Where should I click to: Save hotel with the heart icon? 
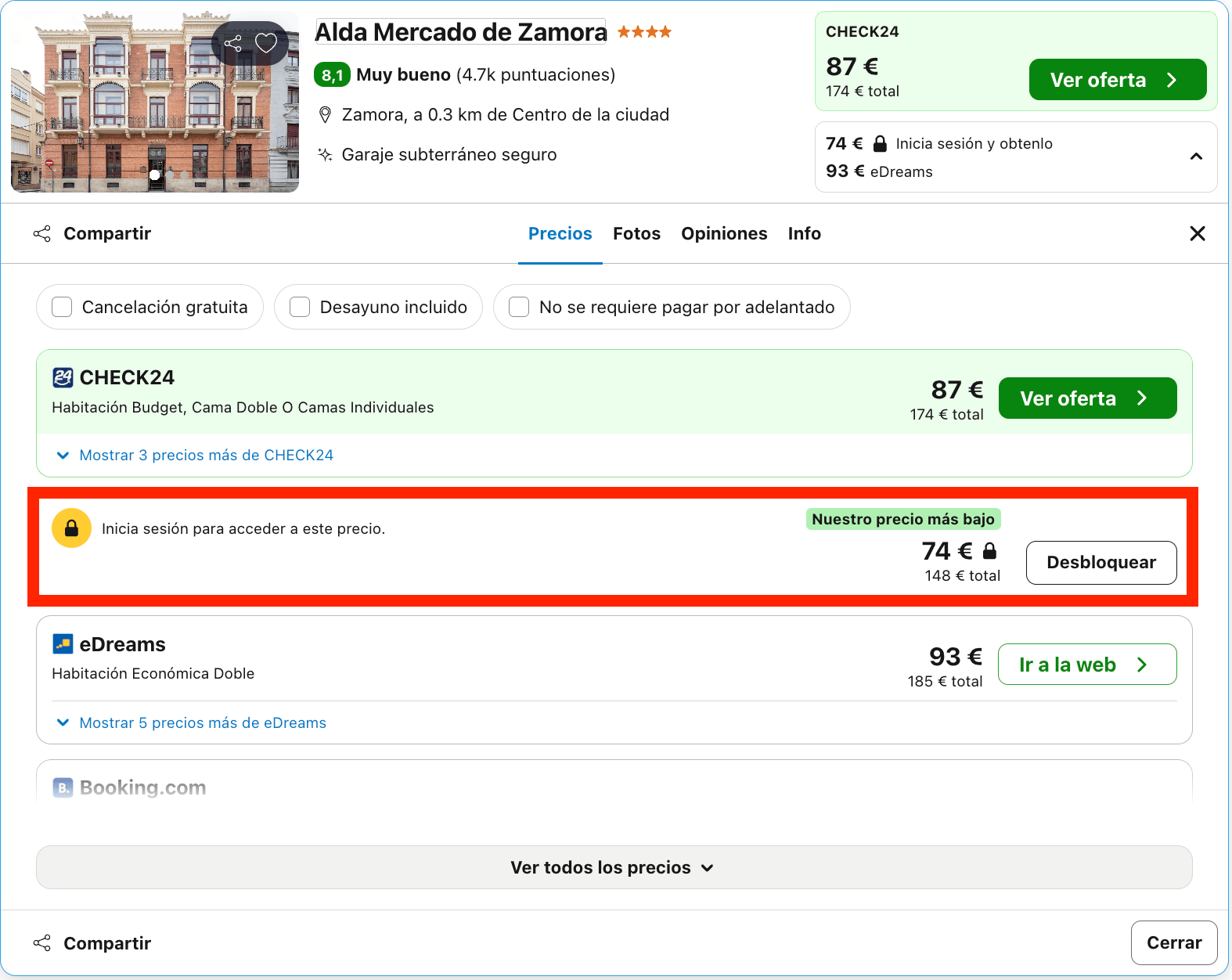[x=266, y=43]
